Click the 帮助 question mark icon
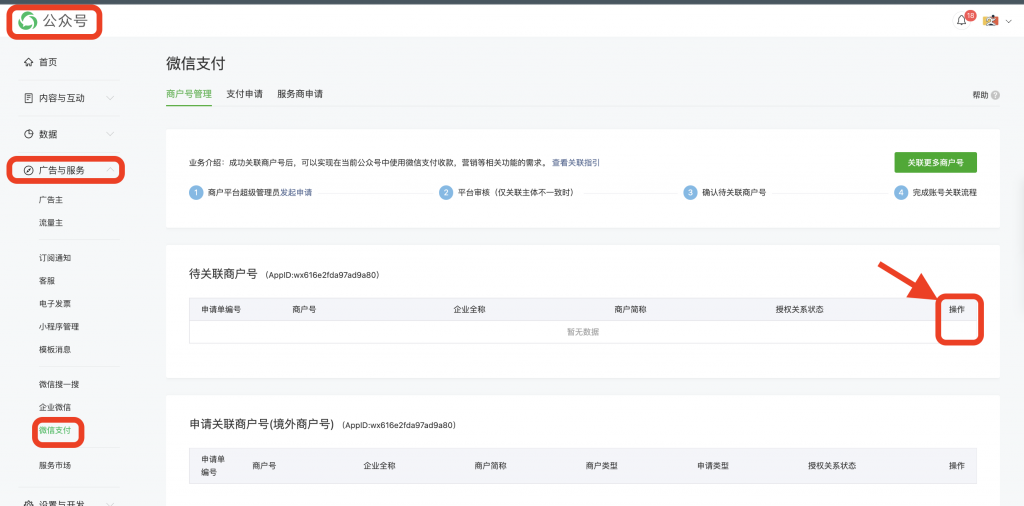This screenshot has height=506, width=1024. point(995,95)
